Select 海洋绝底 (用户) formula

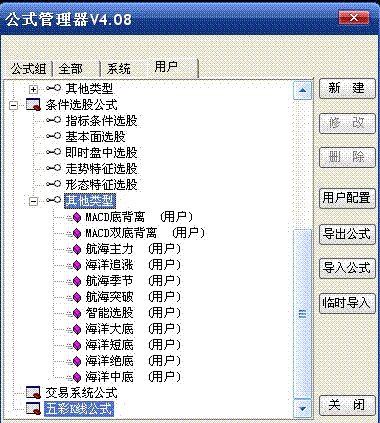133,361
